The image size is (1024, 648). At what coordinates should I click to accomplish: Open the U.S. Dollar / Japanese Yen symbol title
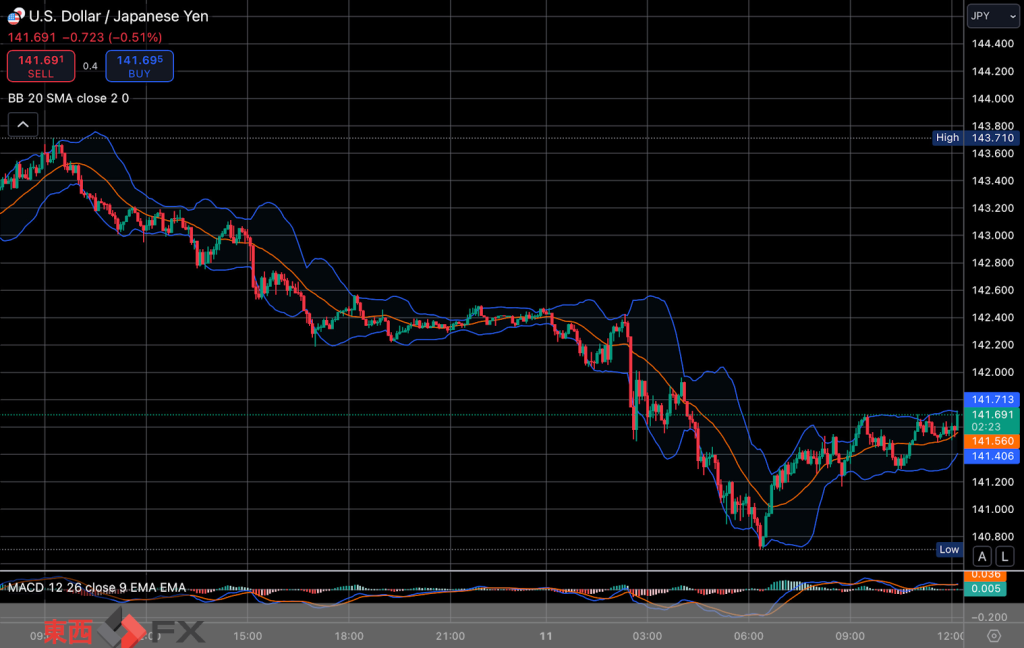[118, 16]
